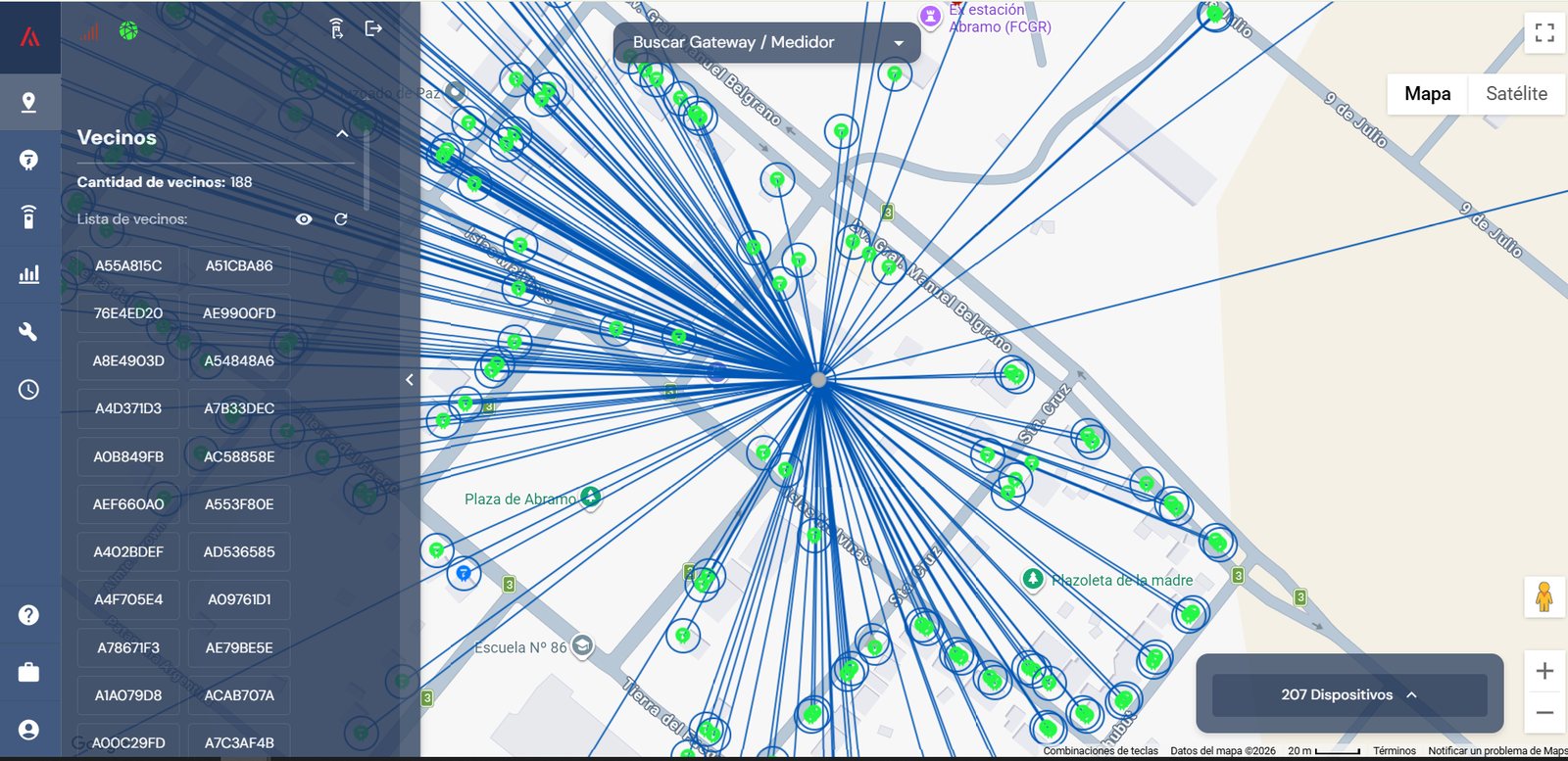Zoom out on the map
The width and height of the screenshot is (1568, 761).
(x=1544, y=713)
